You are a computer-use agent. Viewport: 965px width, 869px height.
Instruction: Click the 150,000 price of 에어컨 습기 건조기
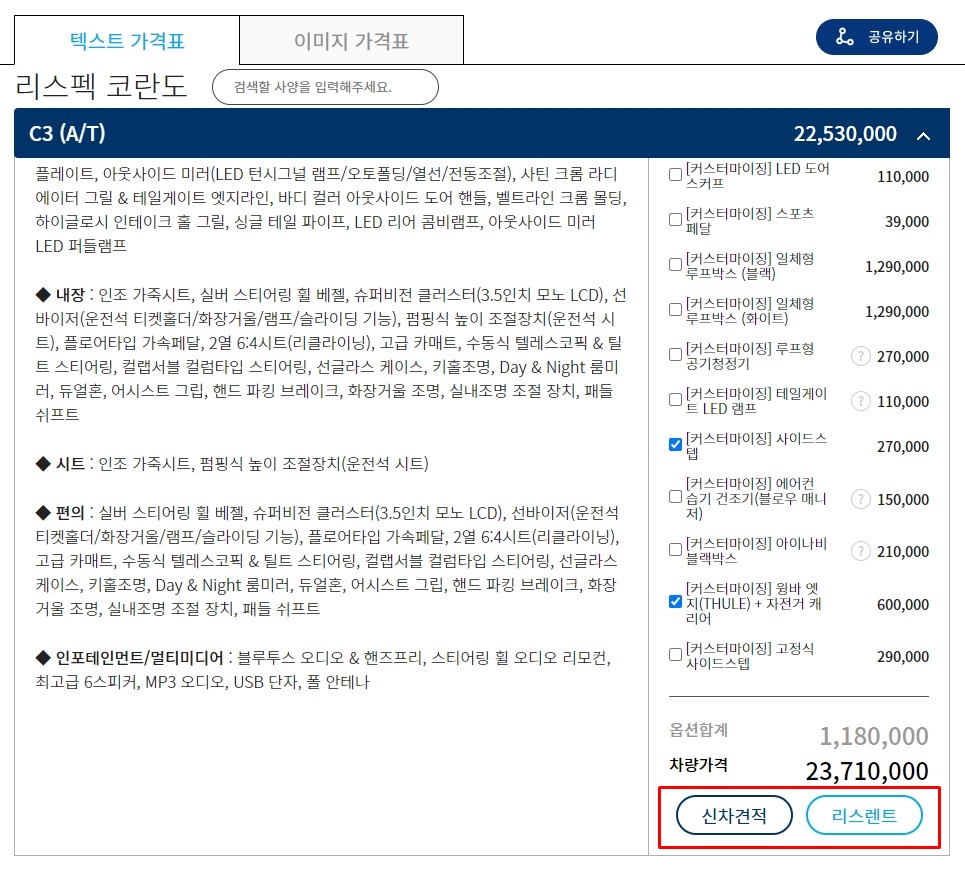click(903, 499)
